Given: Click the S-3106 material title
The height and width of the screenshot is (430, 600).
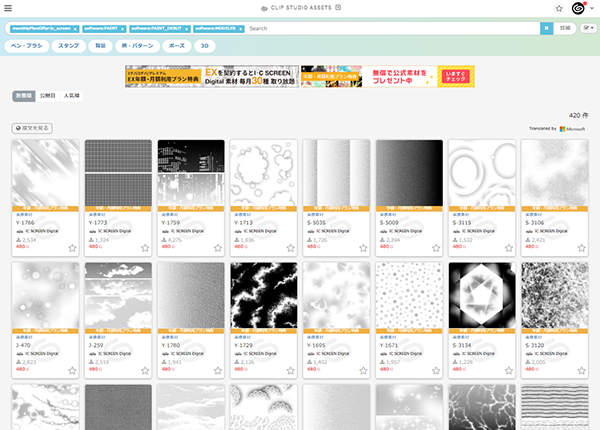Looking at the screenshot, I should (534, 223).
